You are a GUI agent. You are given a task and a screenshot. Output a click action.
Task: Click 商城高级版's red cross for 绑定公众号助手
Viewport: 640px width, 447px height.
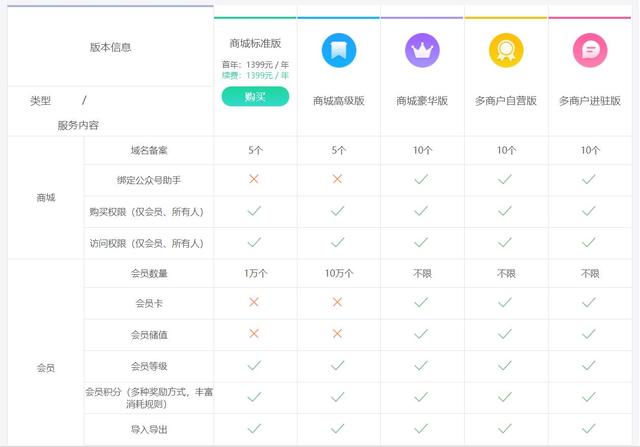pyautogui.click(x=337, y=179)
